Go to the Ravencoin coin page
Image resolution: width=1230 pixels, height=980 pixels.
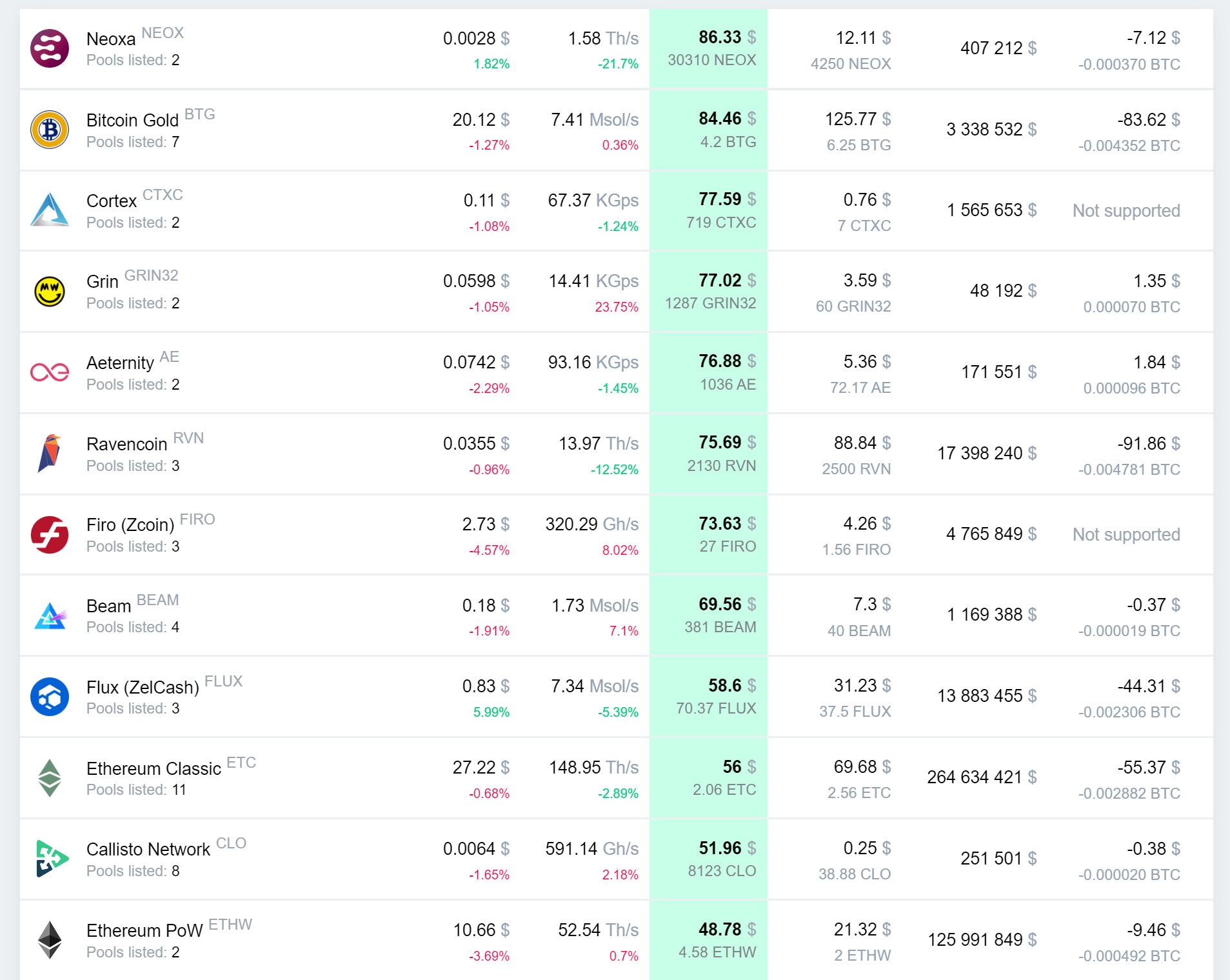(126, 445)
